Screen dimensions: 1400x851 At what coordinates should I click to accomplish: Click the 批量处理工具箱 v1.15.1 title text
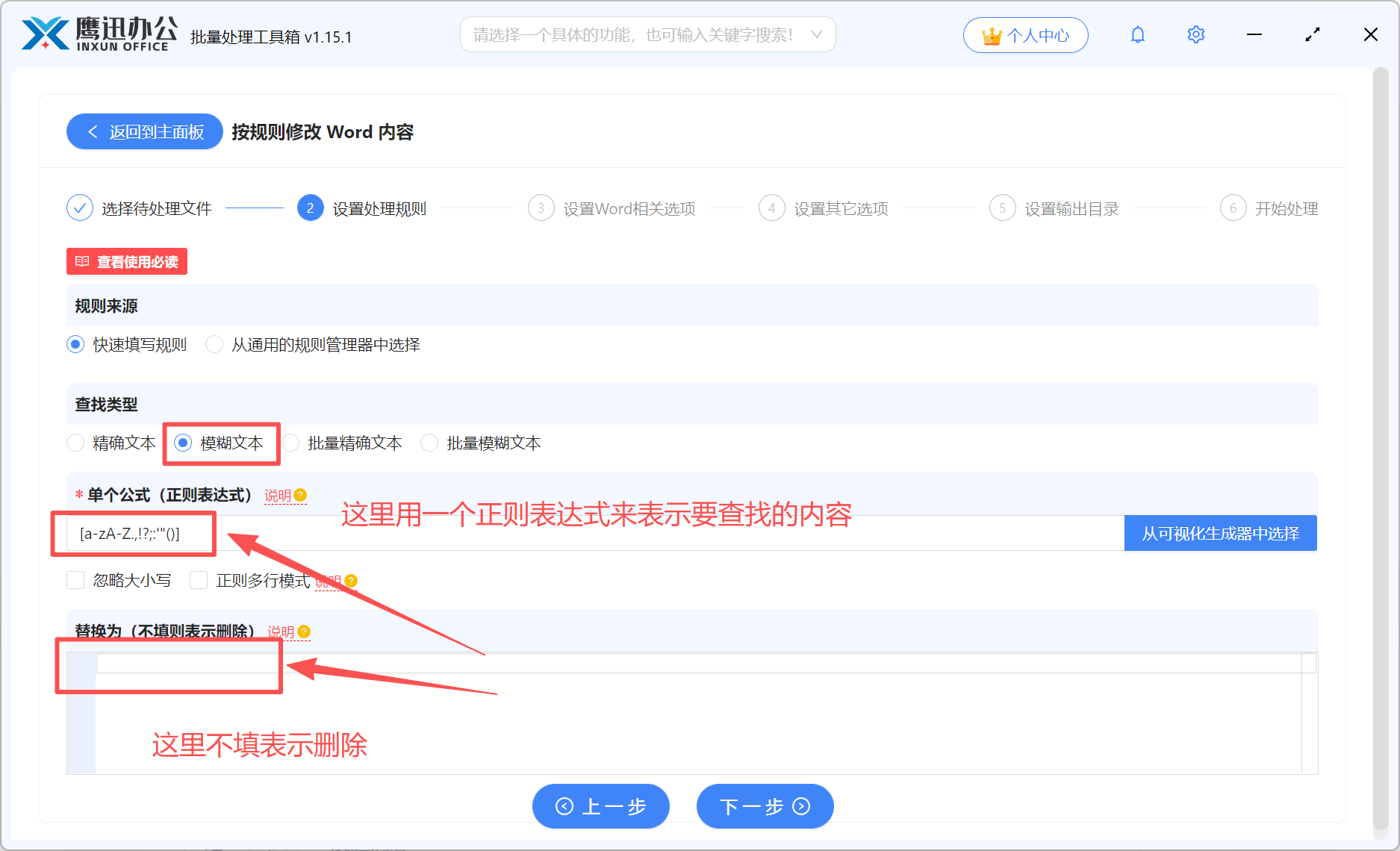point(271,37)
